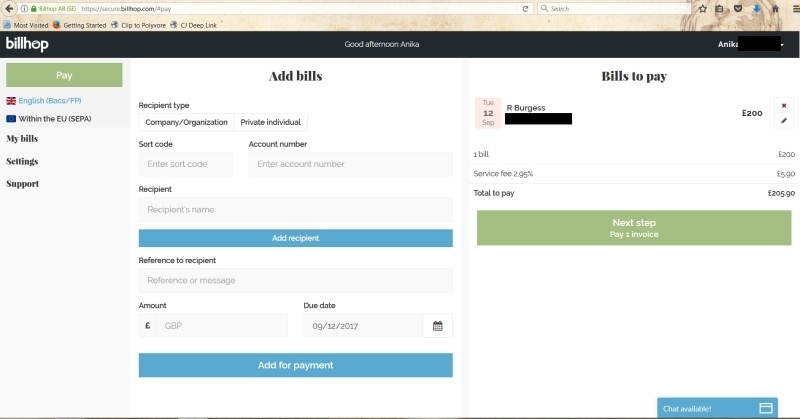This screenshot has height=419, width=800.
Task: Click the billhop logo
Action: point(27,44)
